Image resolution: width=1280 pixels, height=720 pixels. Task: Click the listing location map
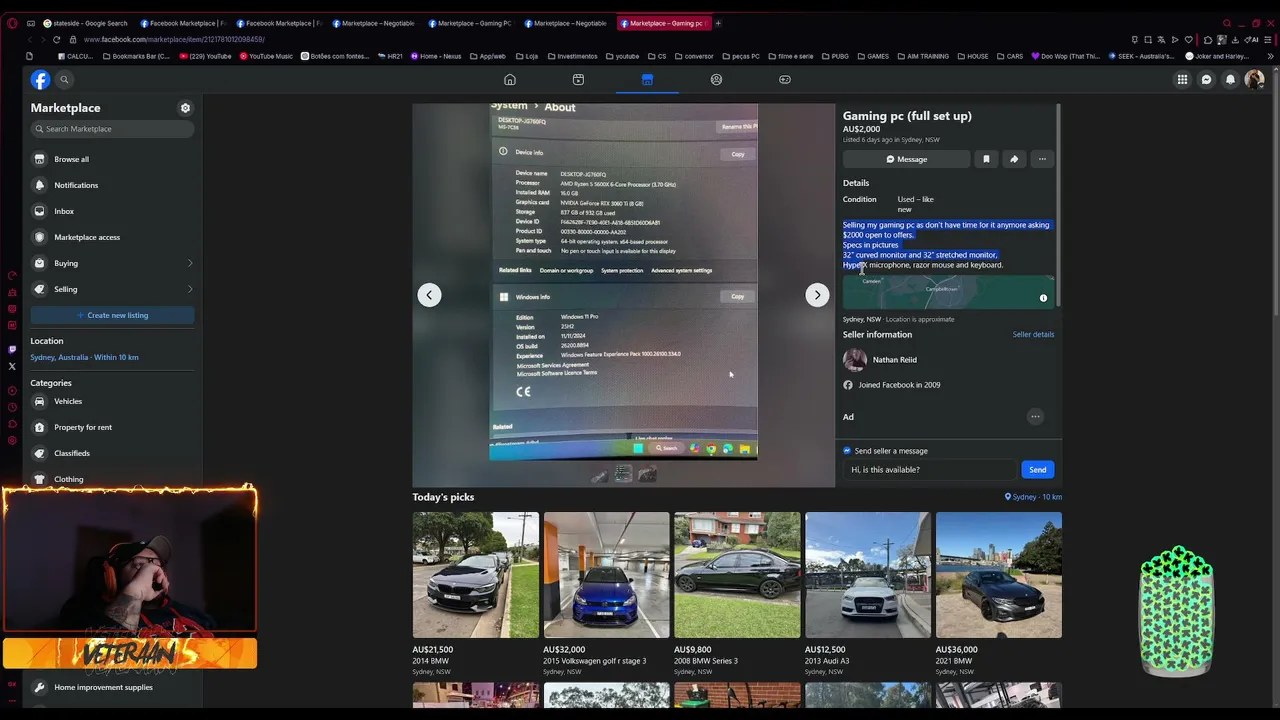tap(948, 291)
